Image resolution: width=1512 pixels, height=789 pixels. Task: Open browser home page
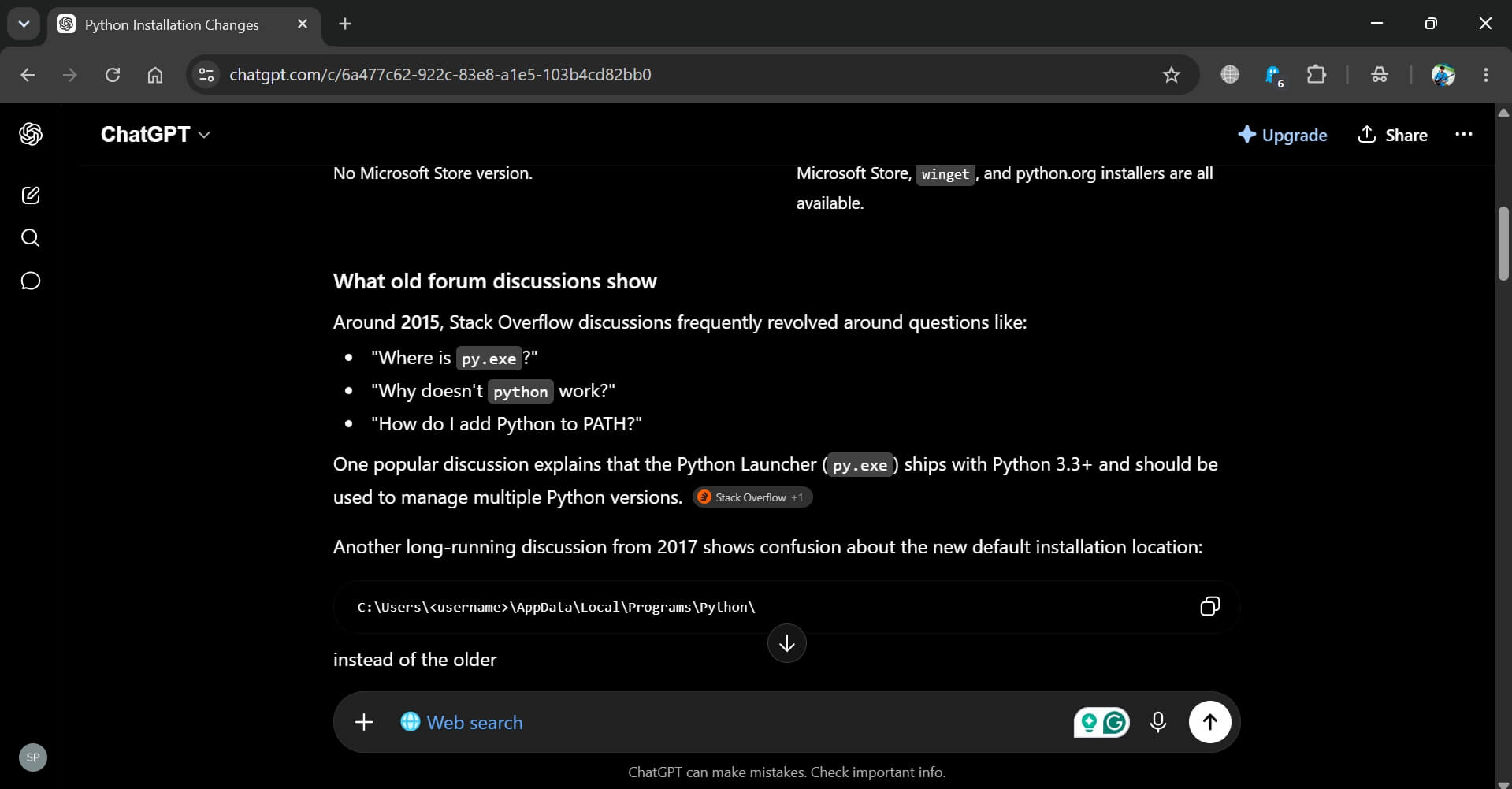(x=155, y=75)
